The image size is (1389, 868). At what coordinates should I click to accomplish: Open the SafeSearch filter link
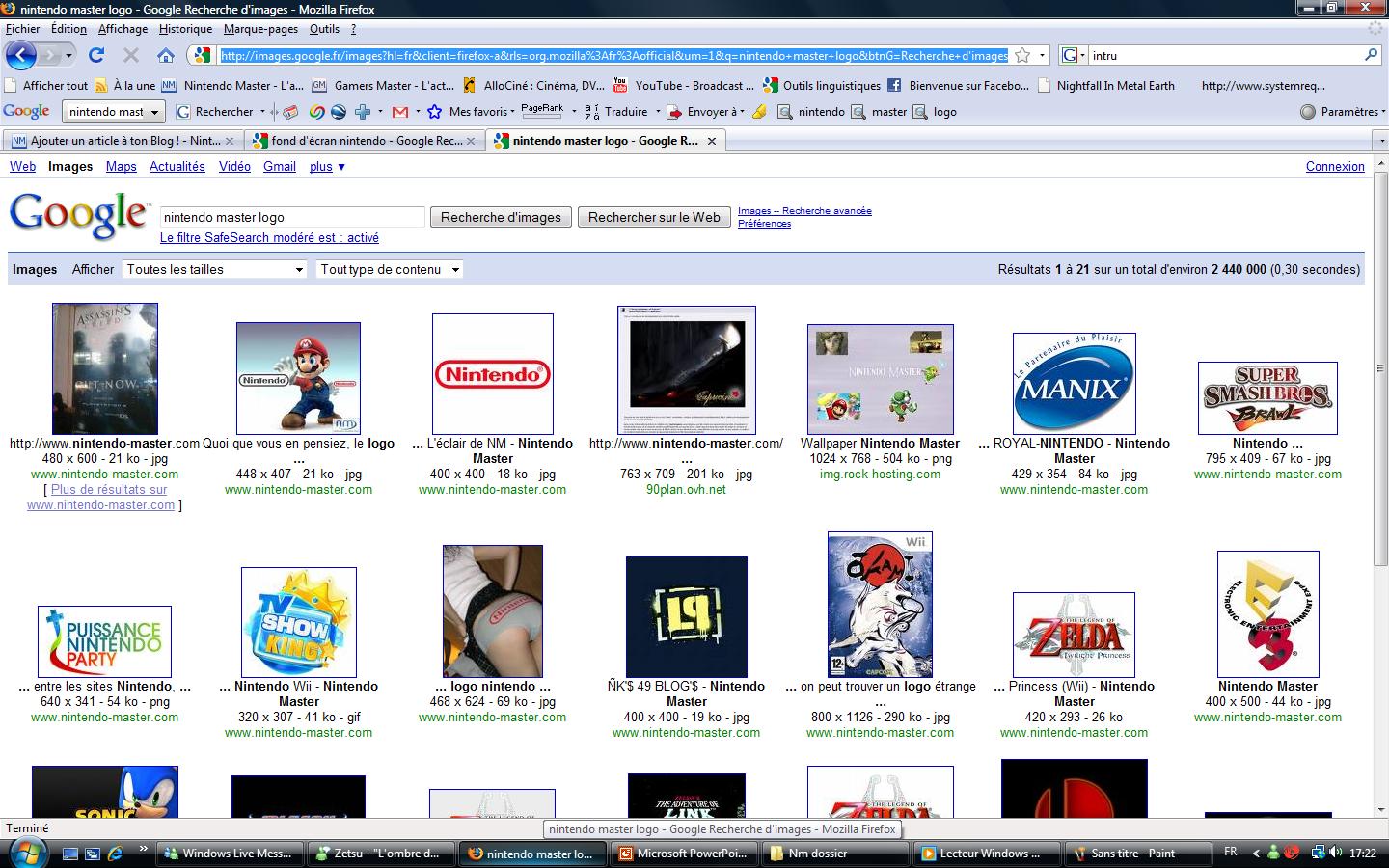point(269,237)
